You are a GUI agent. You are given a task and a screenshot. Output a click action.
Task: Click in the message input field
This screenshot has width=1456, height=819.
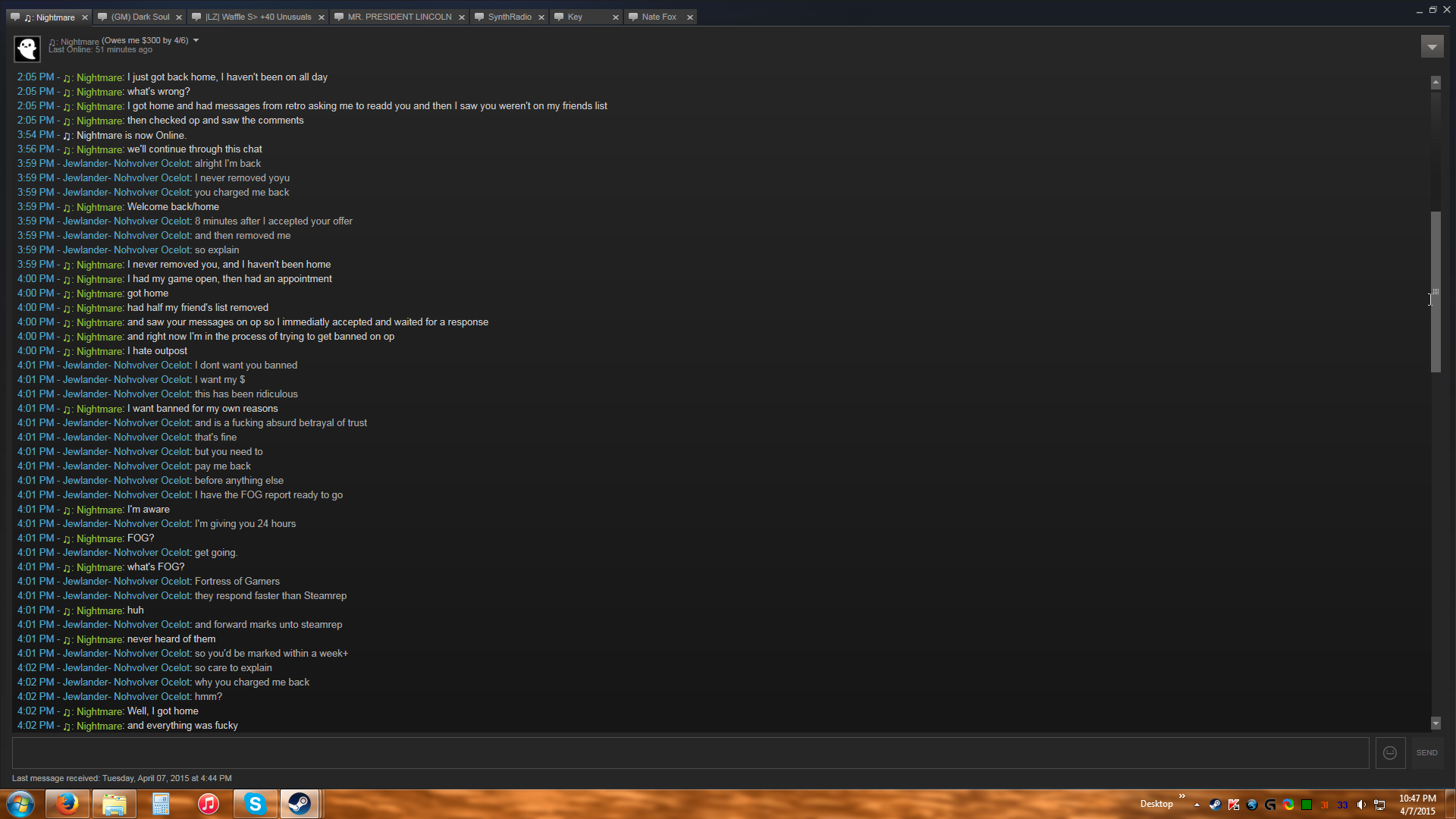690,753
